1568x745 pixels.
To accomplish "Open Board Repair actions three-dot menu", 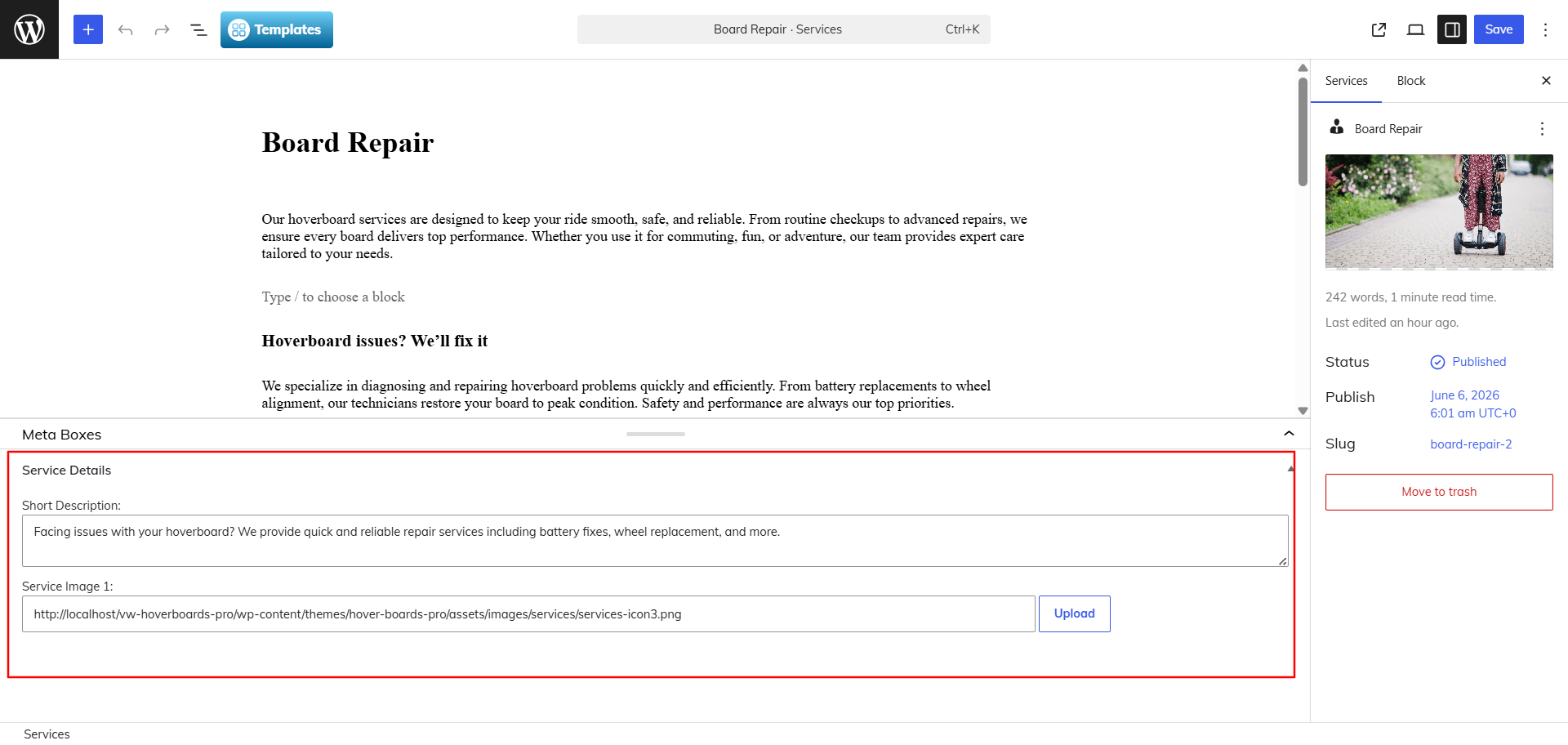I will click(x=1542, y=129).
